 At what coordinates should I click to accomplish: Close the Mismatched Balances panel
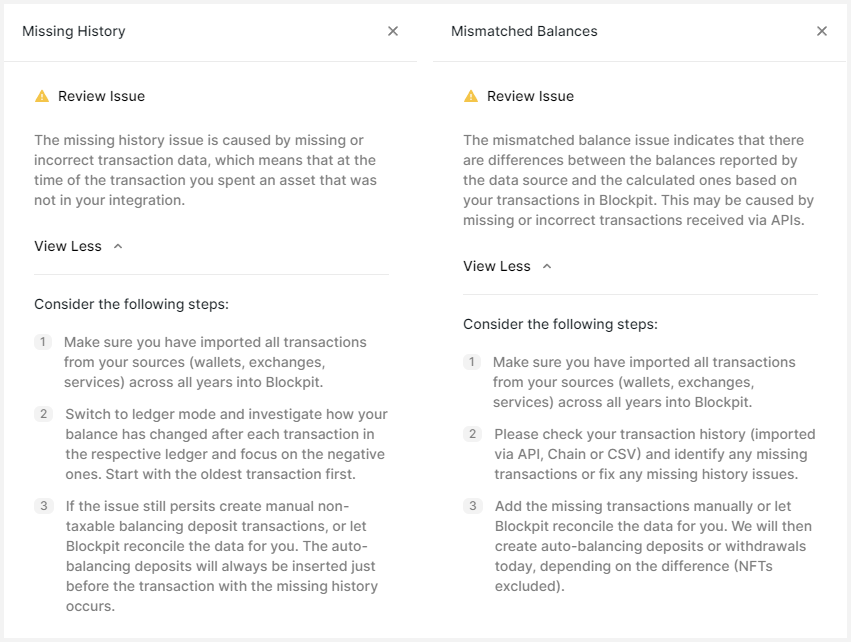pyautogui.click(x=822, y=31)
